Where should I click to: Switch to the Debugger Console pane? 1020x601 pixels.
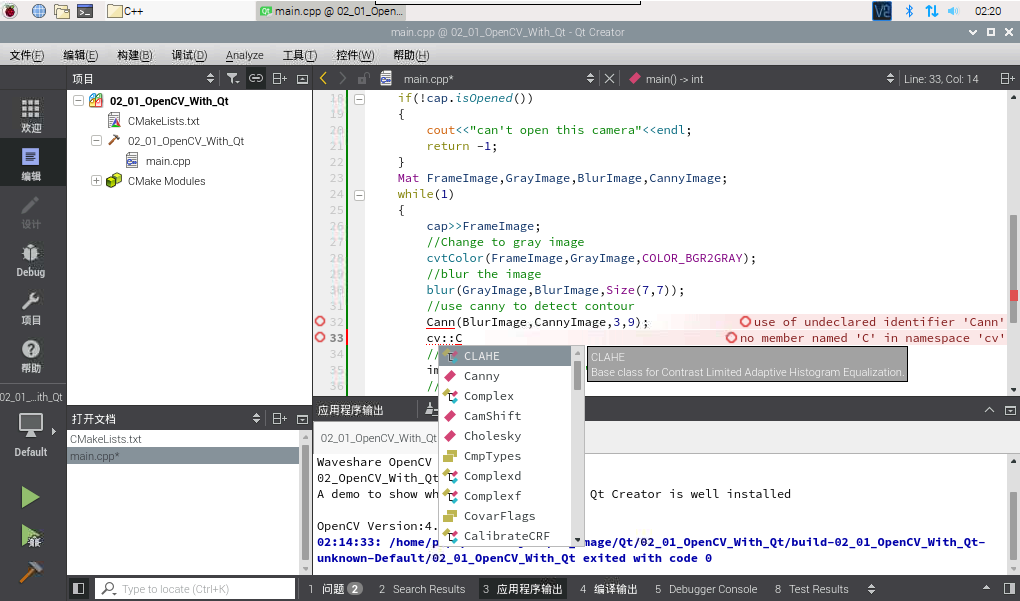click(x=706, y=589)
